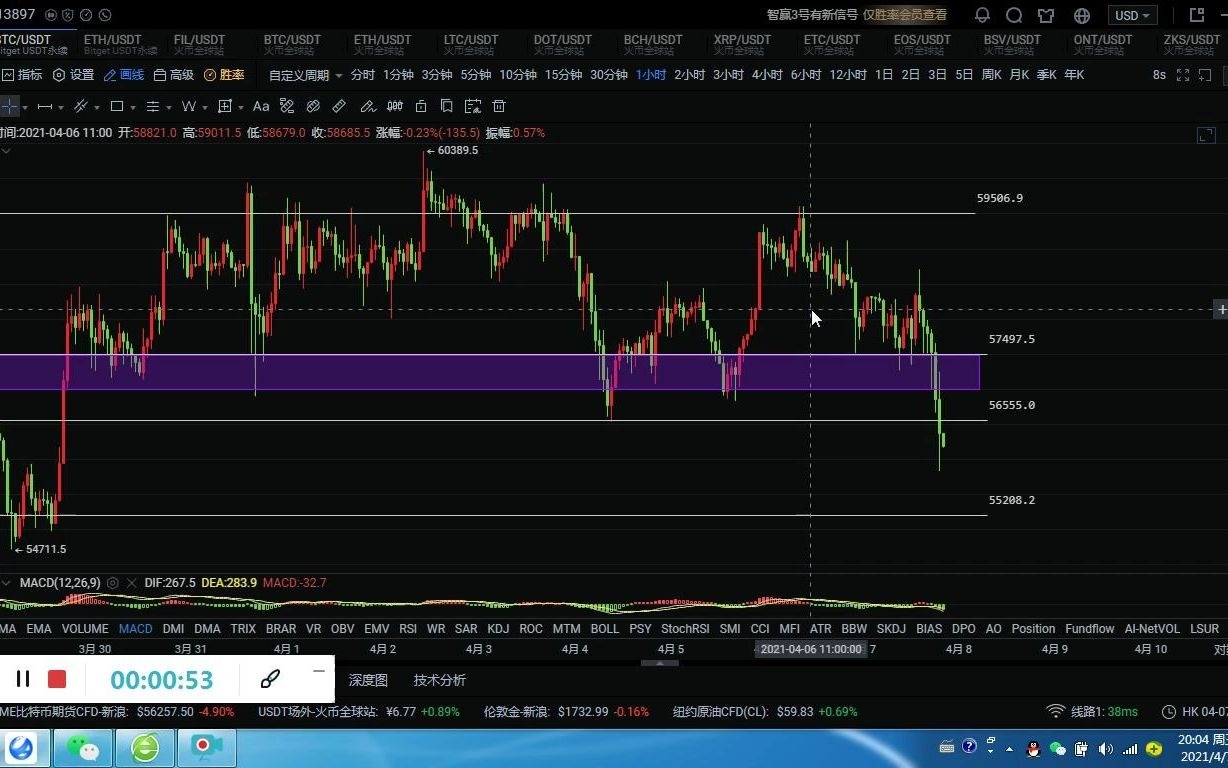Image resolution: width=1228 pixels, height=768 pixels.
Task: Select the Aa text annotation tool
Action: [x=261, y=106]
